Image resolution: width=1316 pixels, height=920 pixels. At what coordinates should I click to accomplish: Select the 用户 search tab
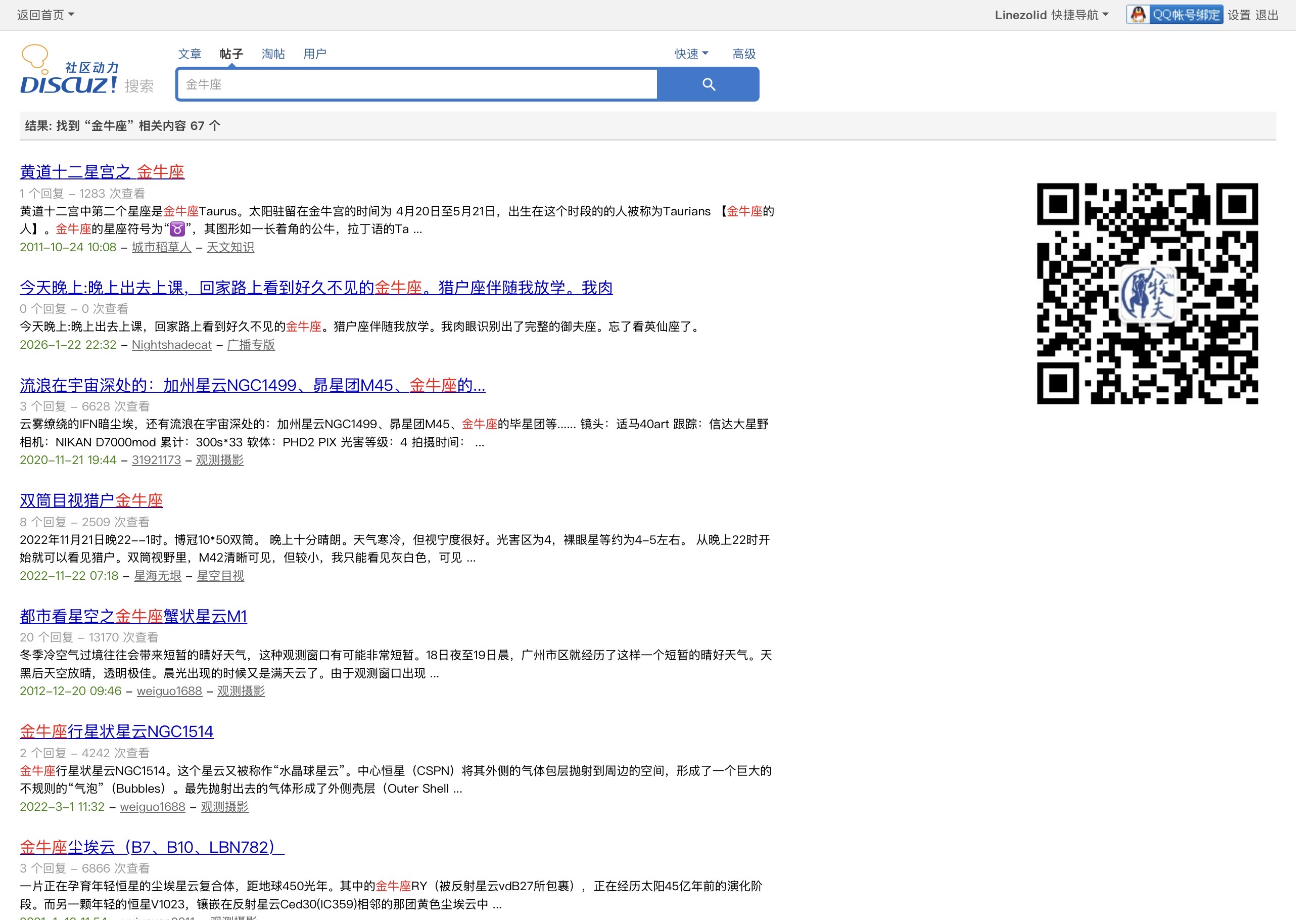(x=314, y=54)
